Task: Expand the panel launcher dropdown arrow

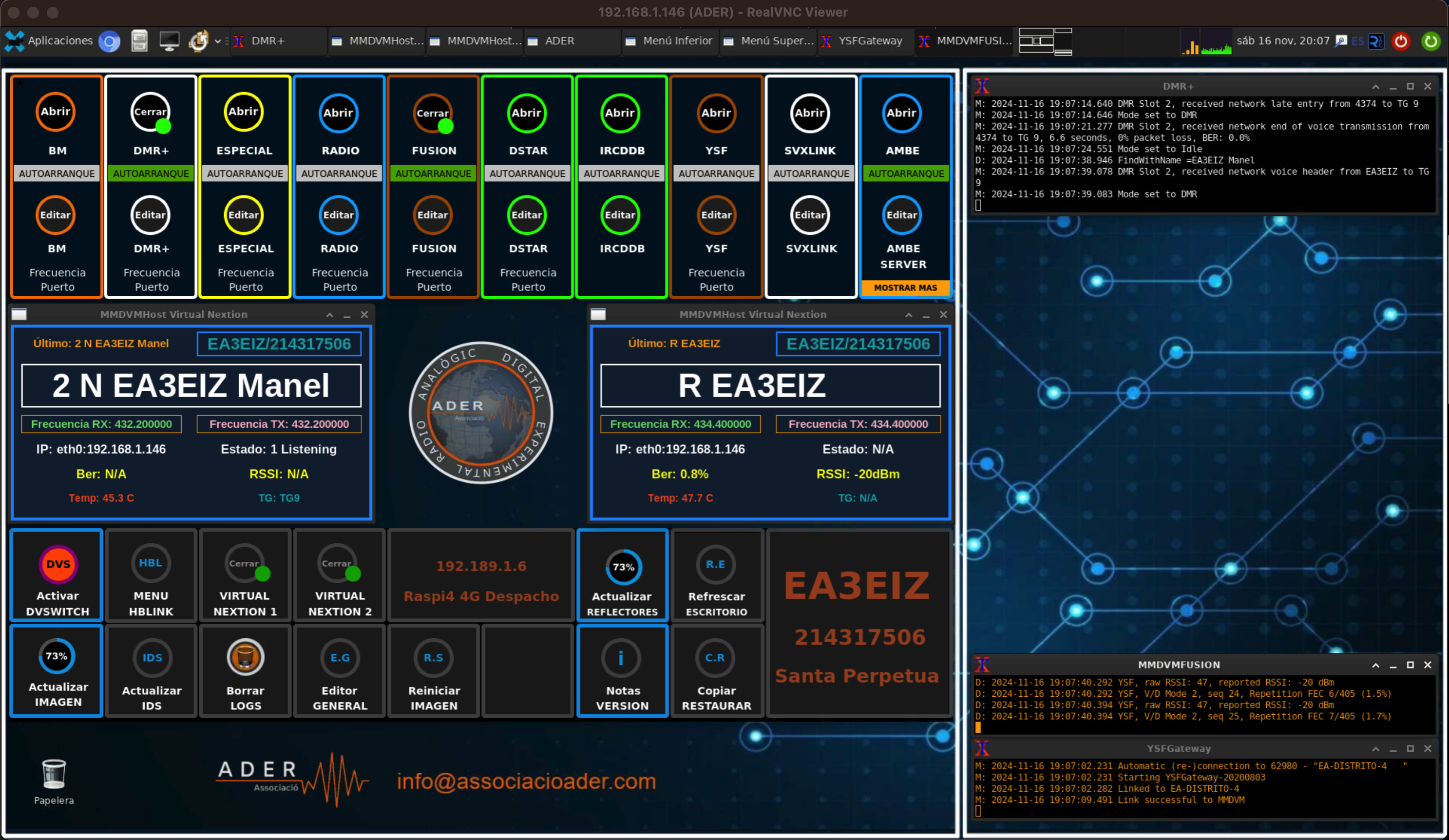Action: (x=218, y=41)
